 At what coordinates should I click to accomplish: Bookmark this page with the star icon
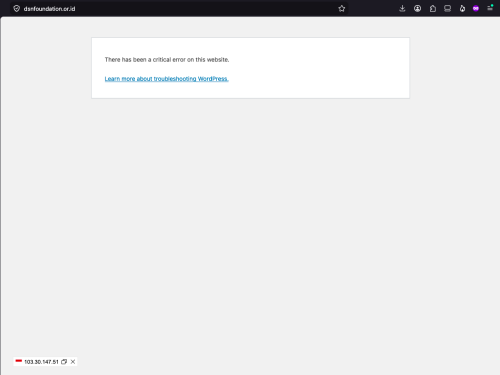342,9
